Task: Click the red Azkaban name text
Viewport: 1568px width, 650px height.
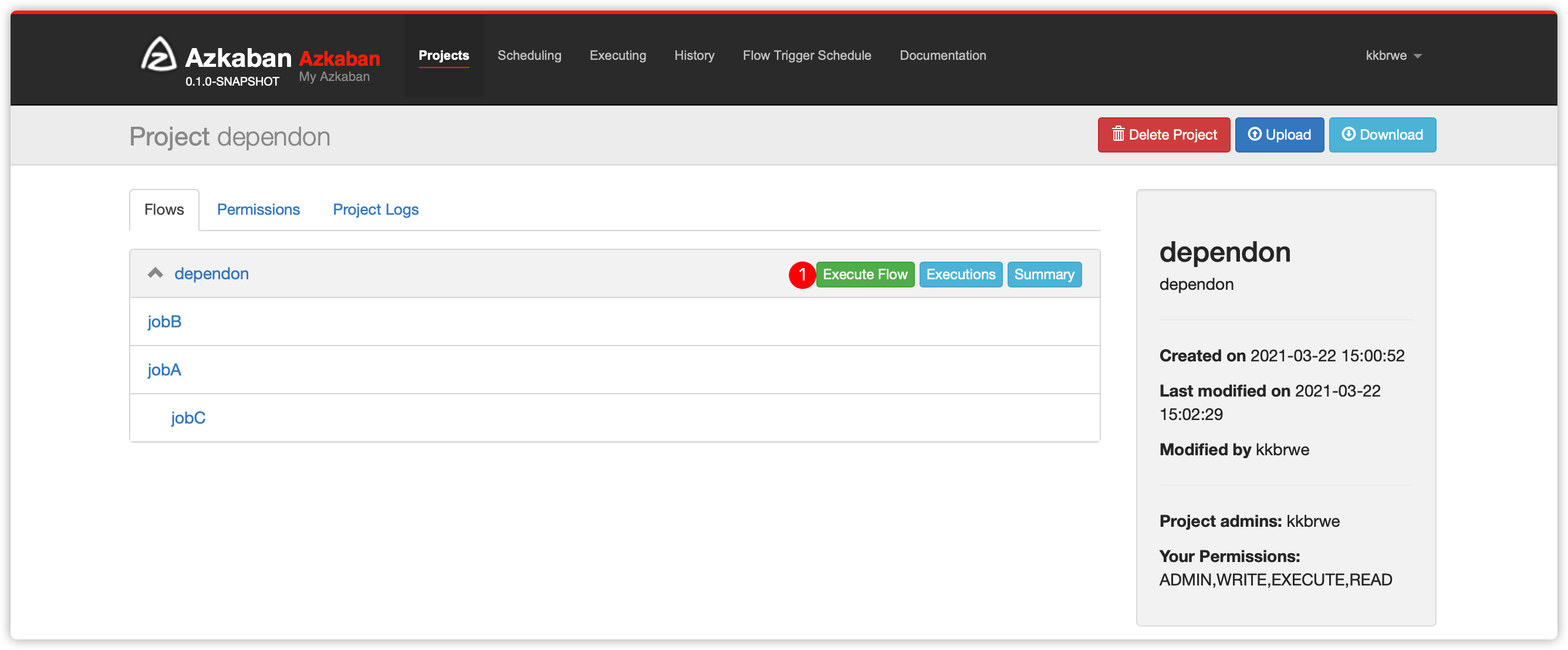Action: [x=339, y=59]
